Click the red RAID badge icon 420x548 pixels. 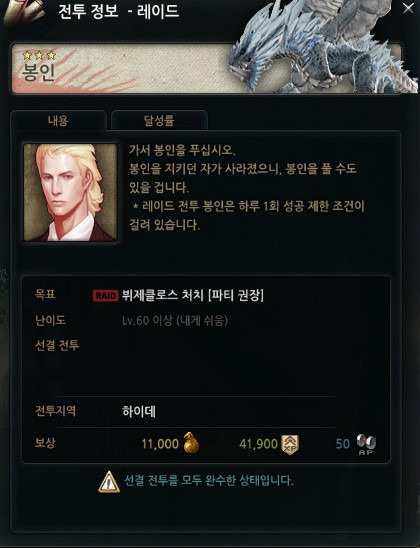(x=106, y=296)
